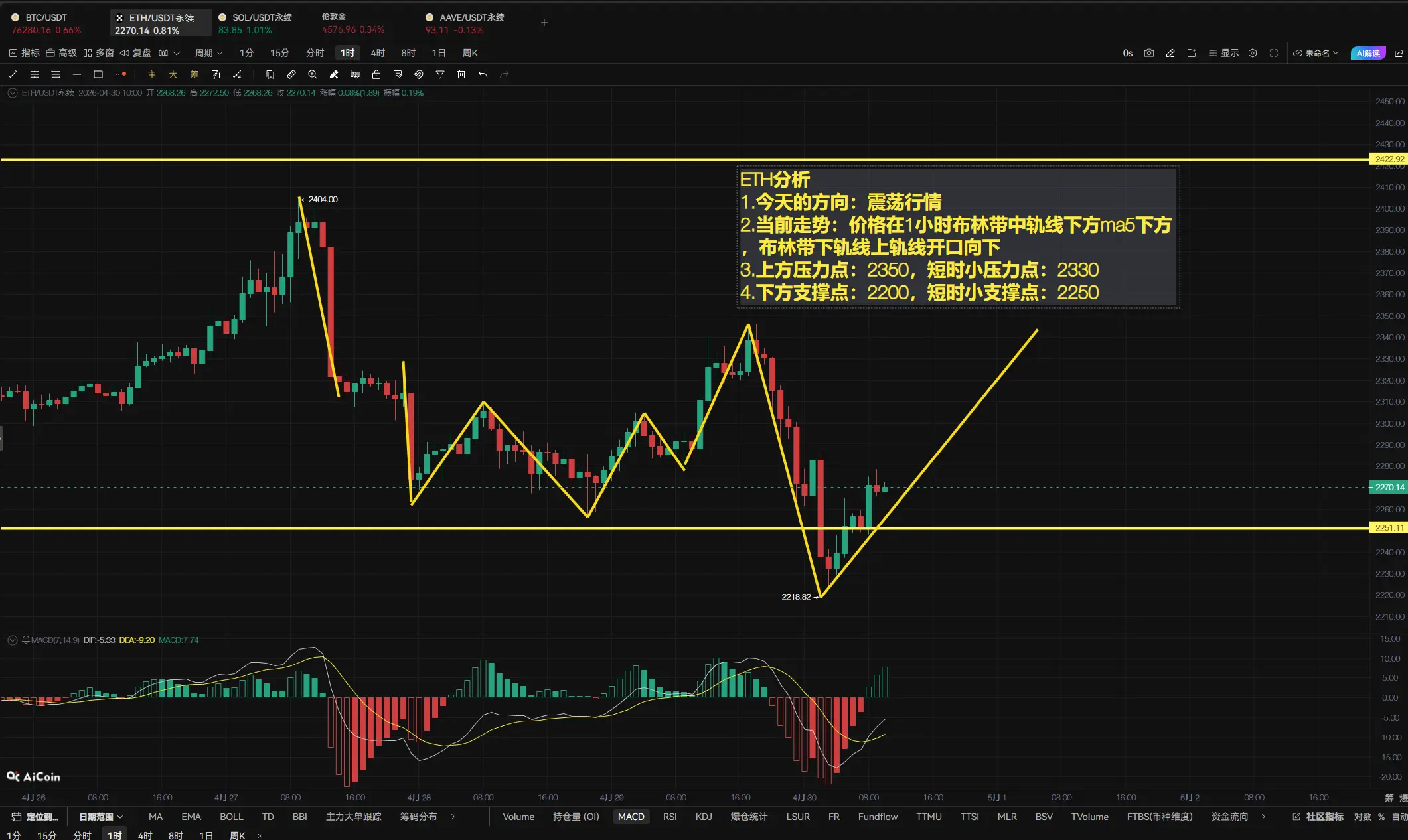Click the trash delete drawings icon

point(461,74)
